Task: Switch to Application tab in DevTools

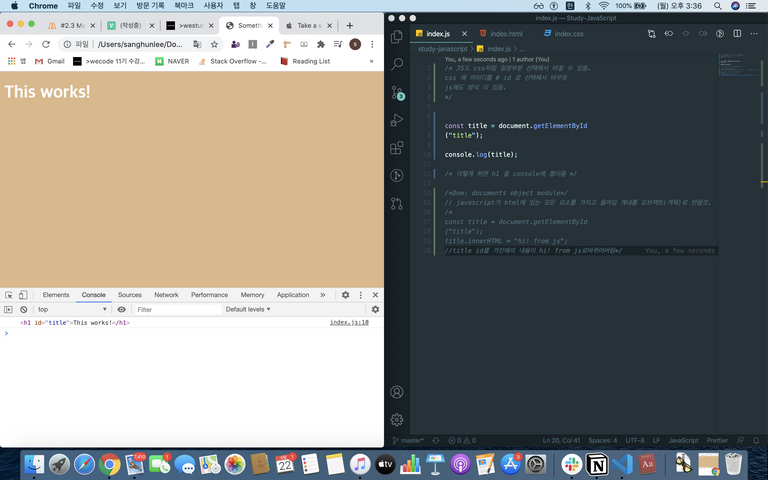Action: point(293,295)
